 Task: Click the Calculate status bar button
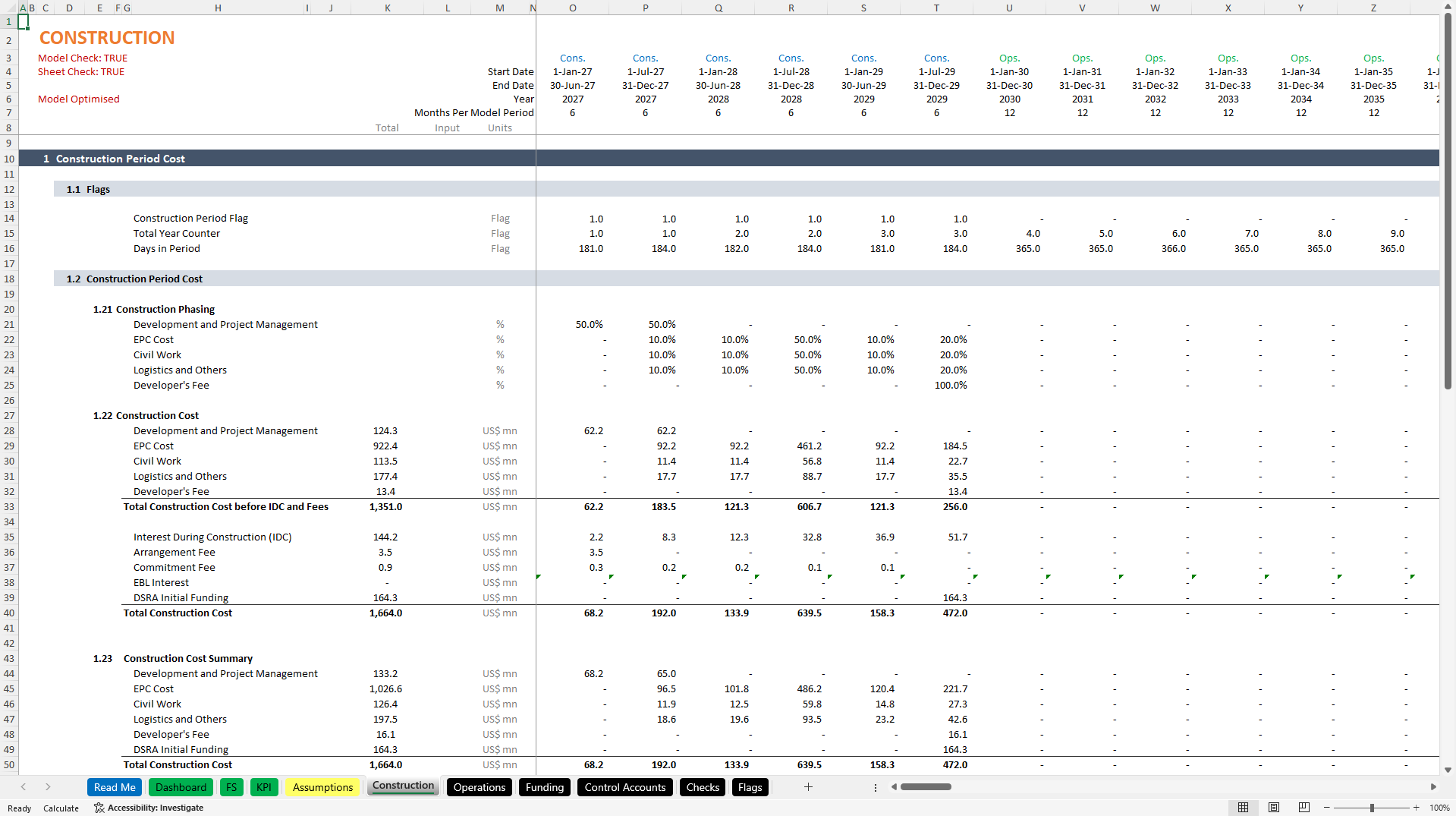pyautogui.click(x=61, y=808)
